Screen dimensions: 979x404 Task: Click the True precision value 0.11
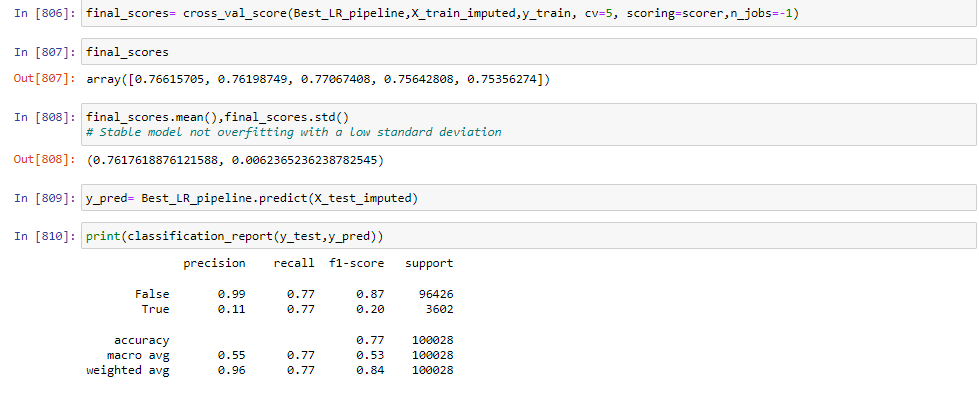(x=232, y=309)
